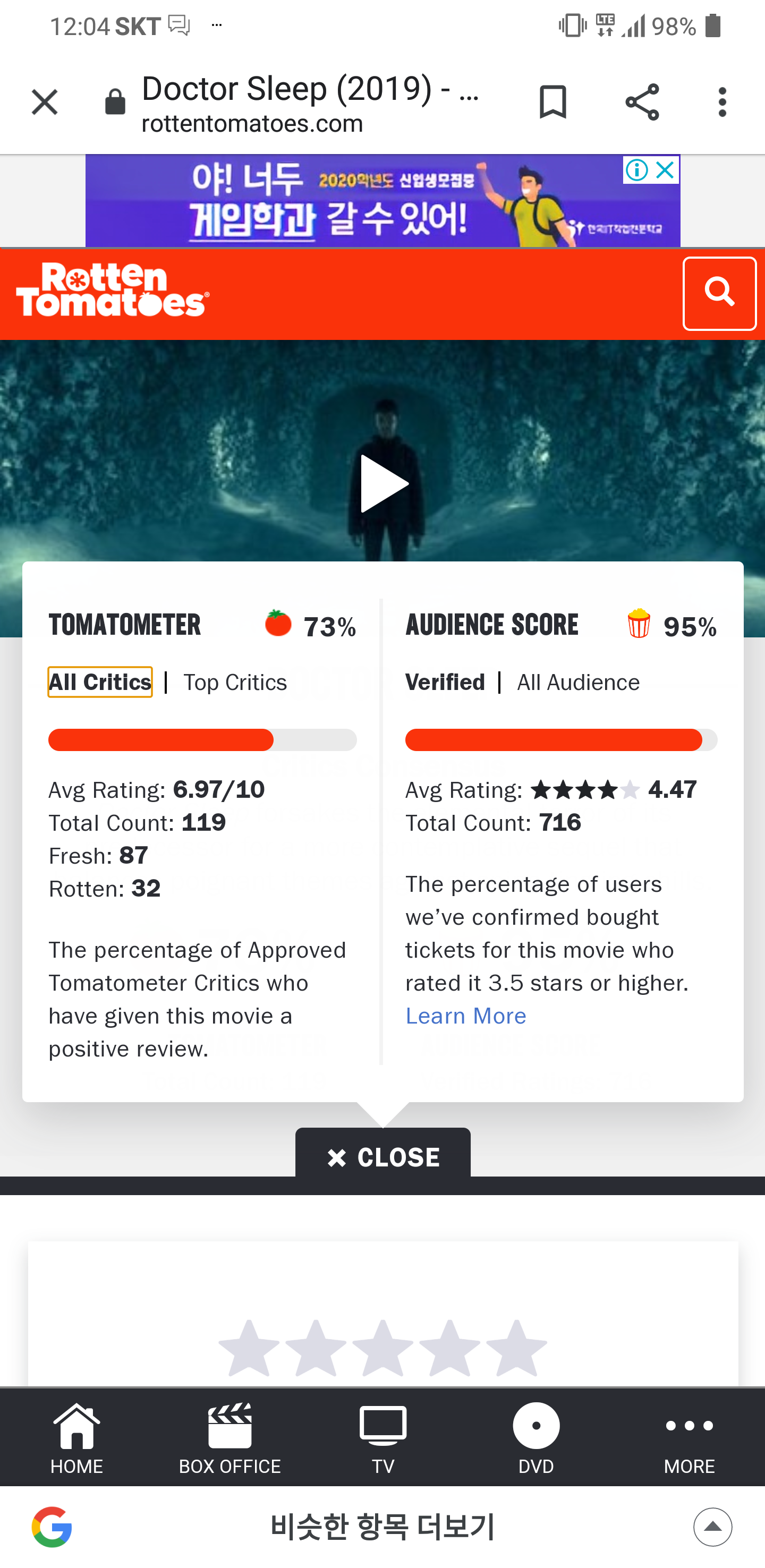Expand the Google similar items panel arrow
The image size is (765, 1568).
pos(712,1527)
